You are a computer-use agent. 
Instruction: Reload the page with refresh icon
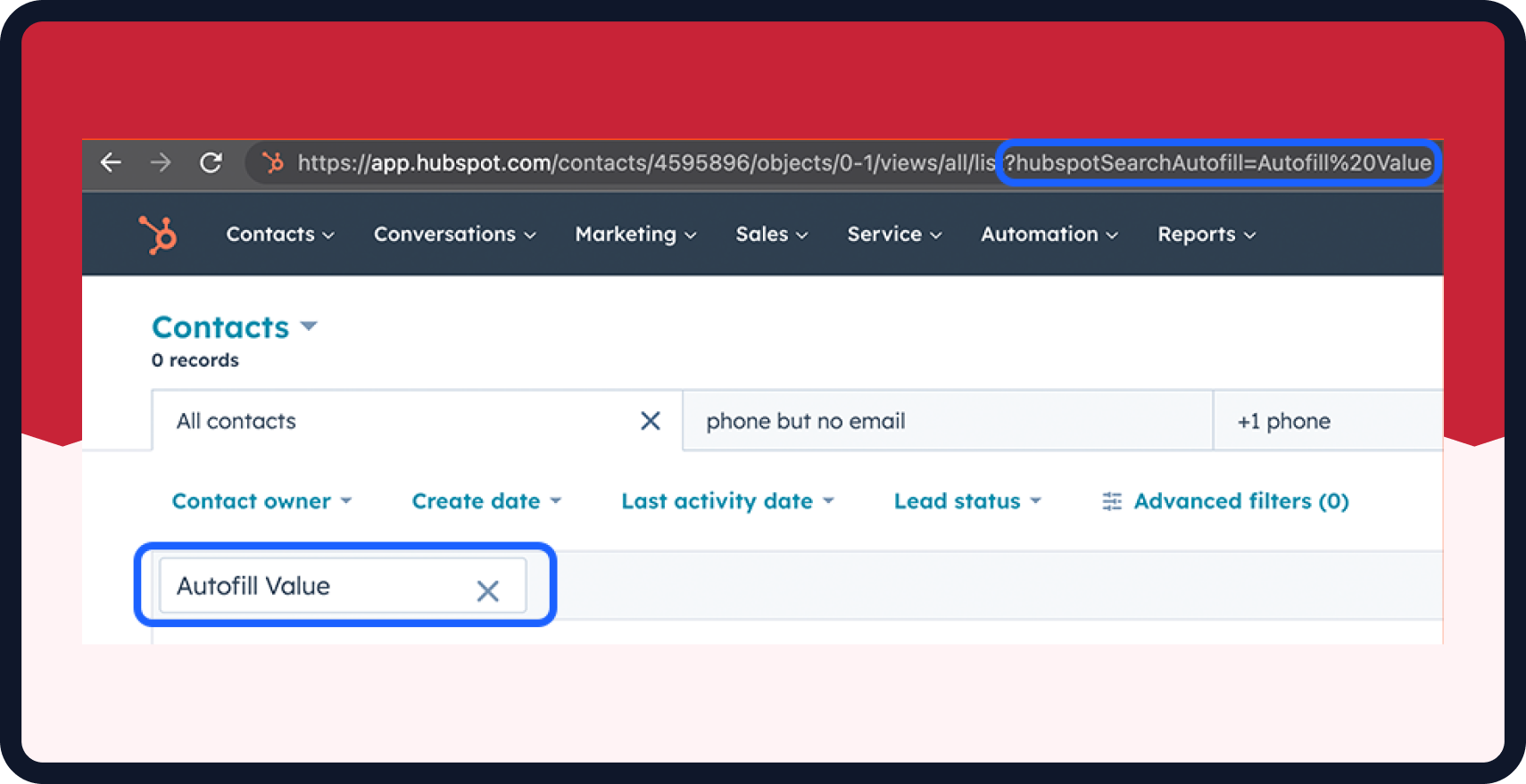211,162
